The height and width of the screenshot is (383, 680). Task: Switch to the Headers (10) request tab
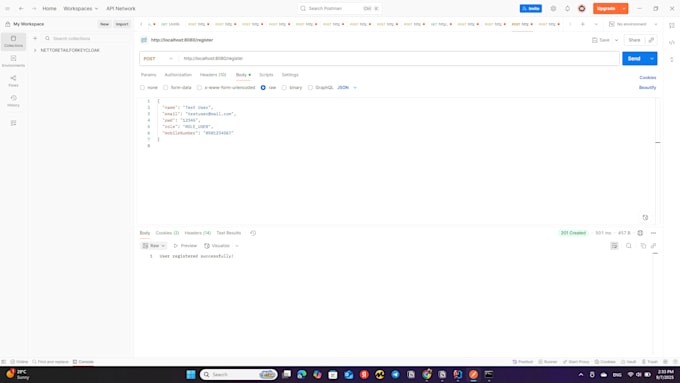pyautogui.click(x=213, y=75)
